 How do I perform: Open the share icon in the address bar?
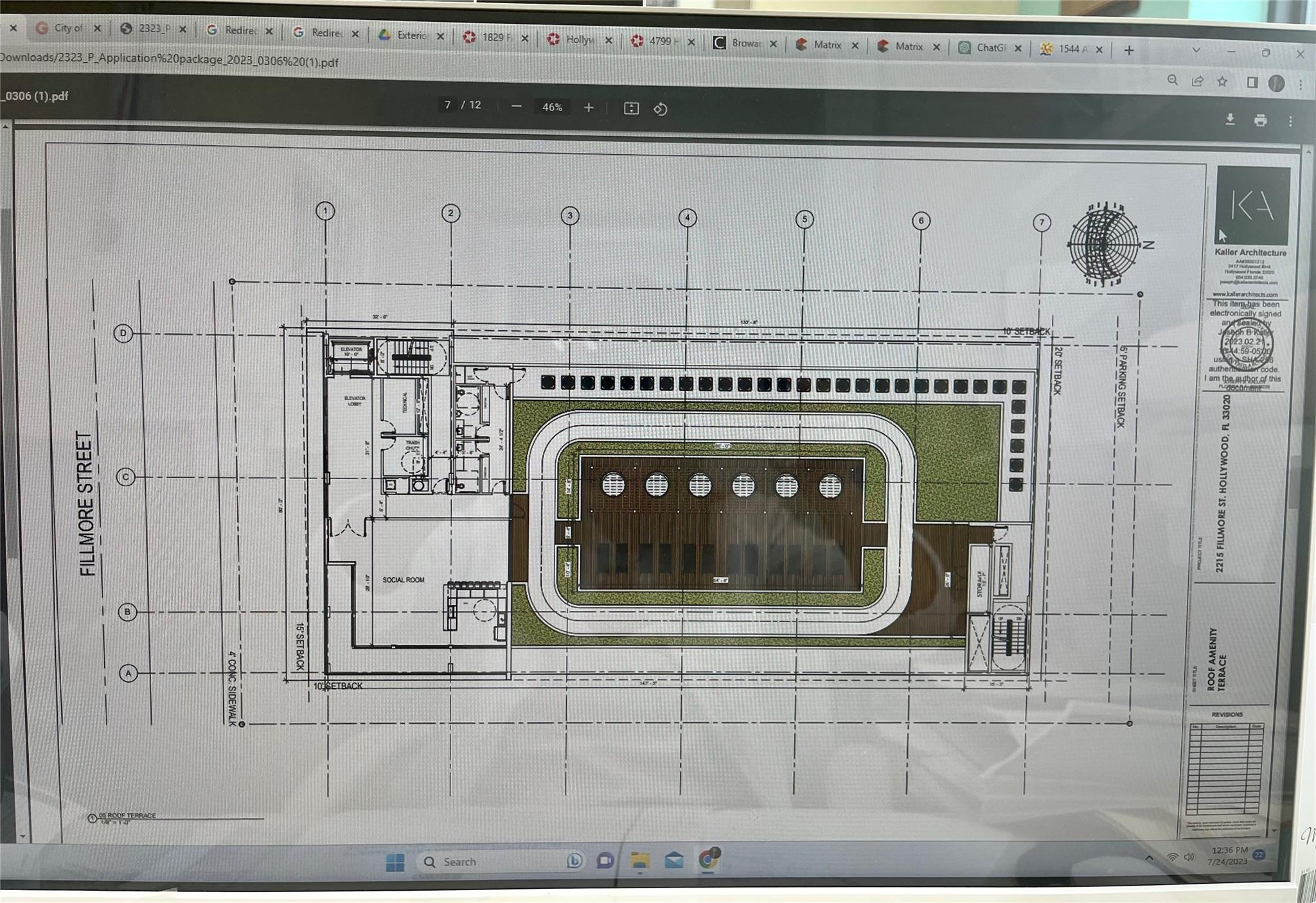[1198, 81]
